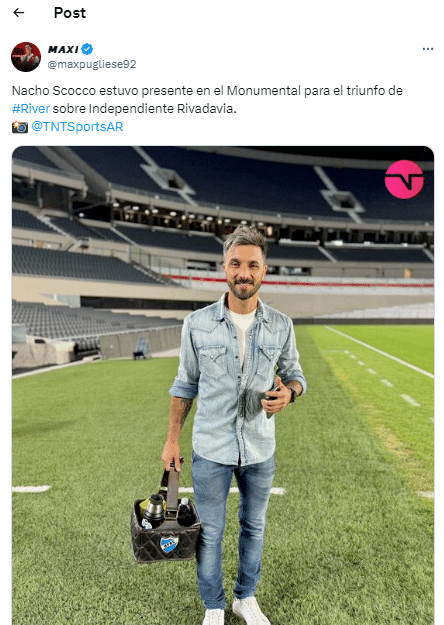Follow the #River hashtag link

click(31, 108)
